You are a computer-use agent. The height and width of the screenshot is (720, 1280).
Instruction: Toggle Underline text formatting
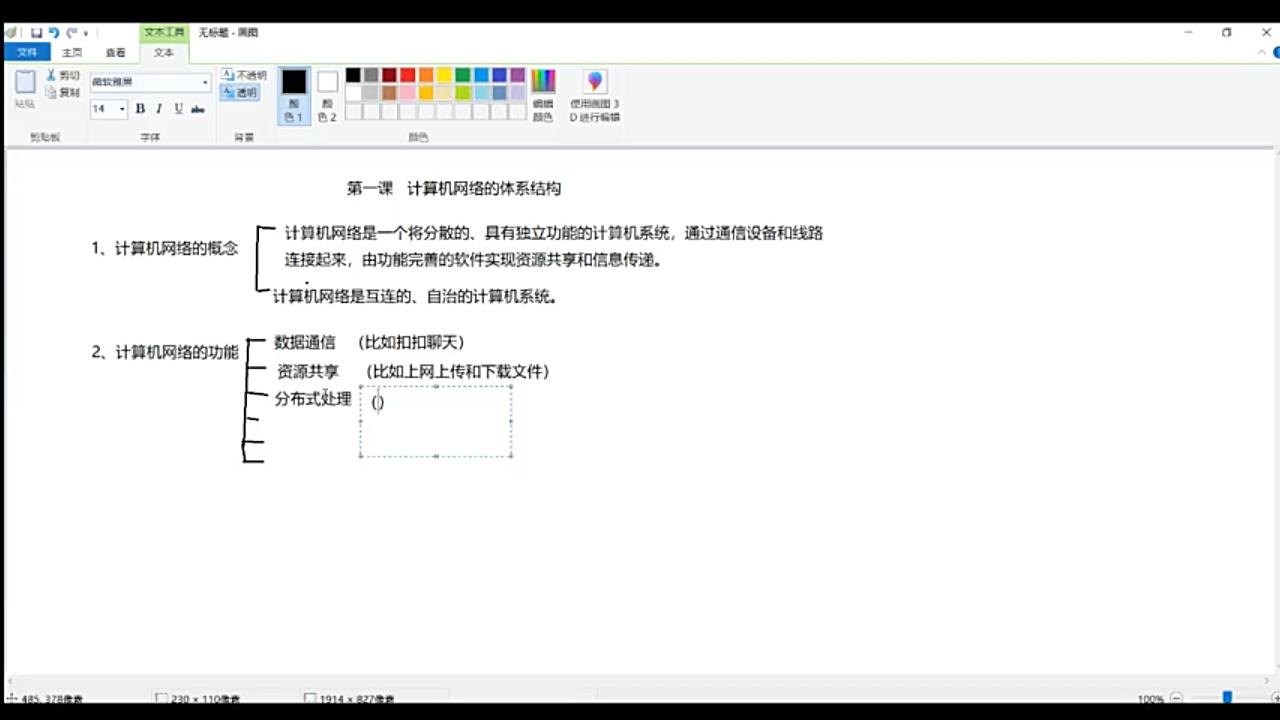click(x=178, y=108)
